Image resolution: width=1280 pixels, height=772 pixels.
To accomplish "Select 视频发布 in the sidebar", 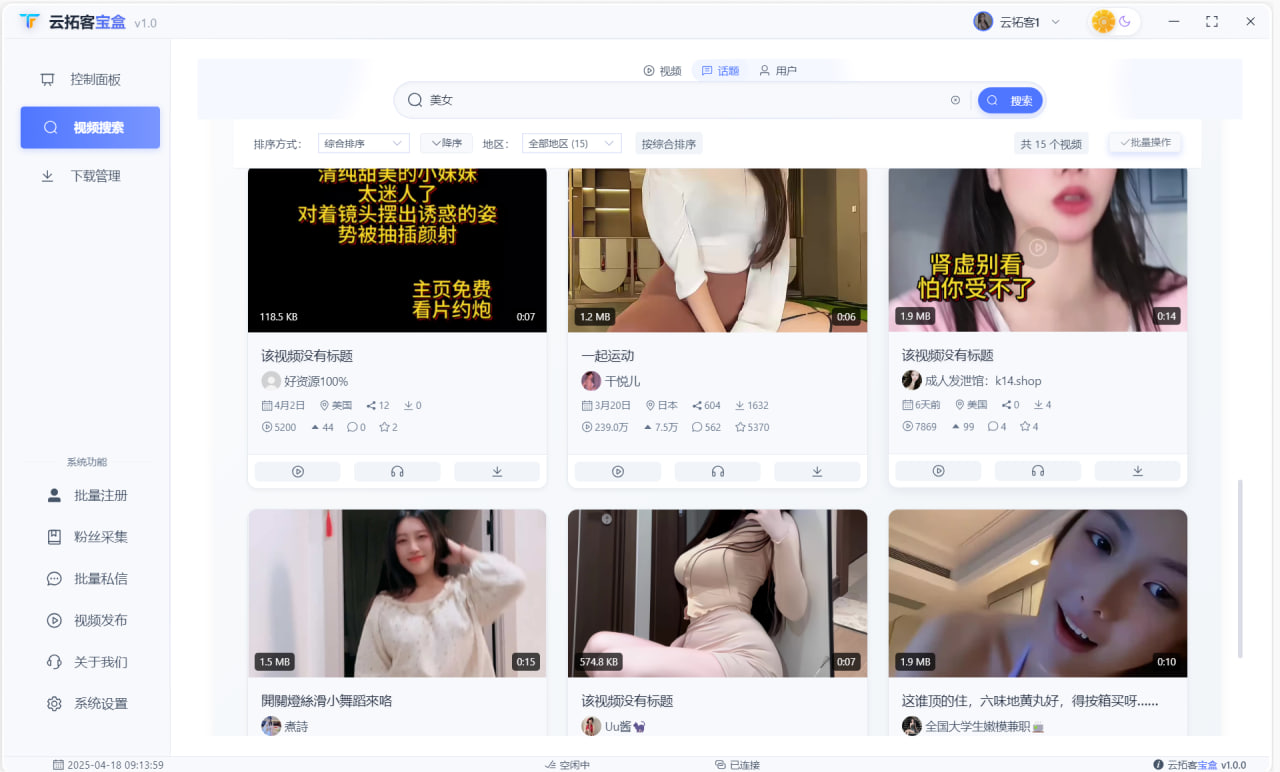I will point(89,619).
